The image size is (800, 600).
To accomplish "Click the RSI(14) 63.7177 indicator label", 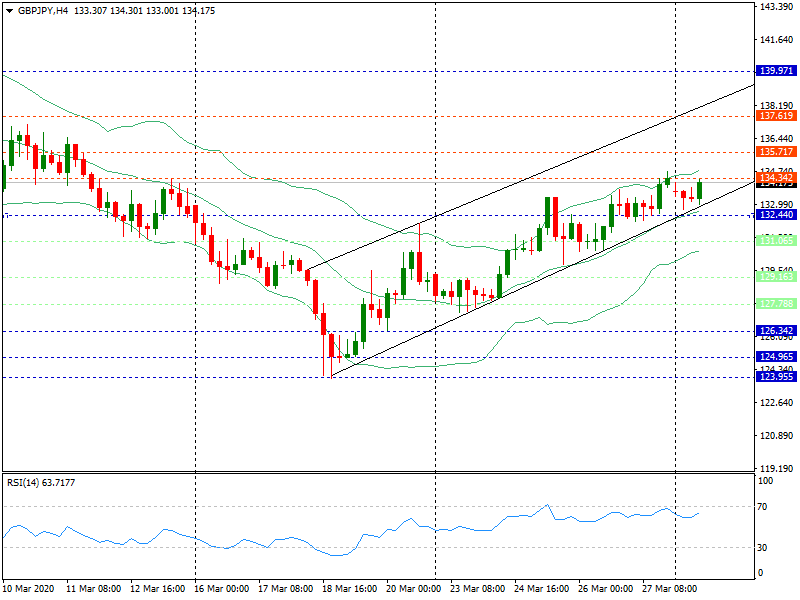I will point(41,483).
